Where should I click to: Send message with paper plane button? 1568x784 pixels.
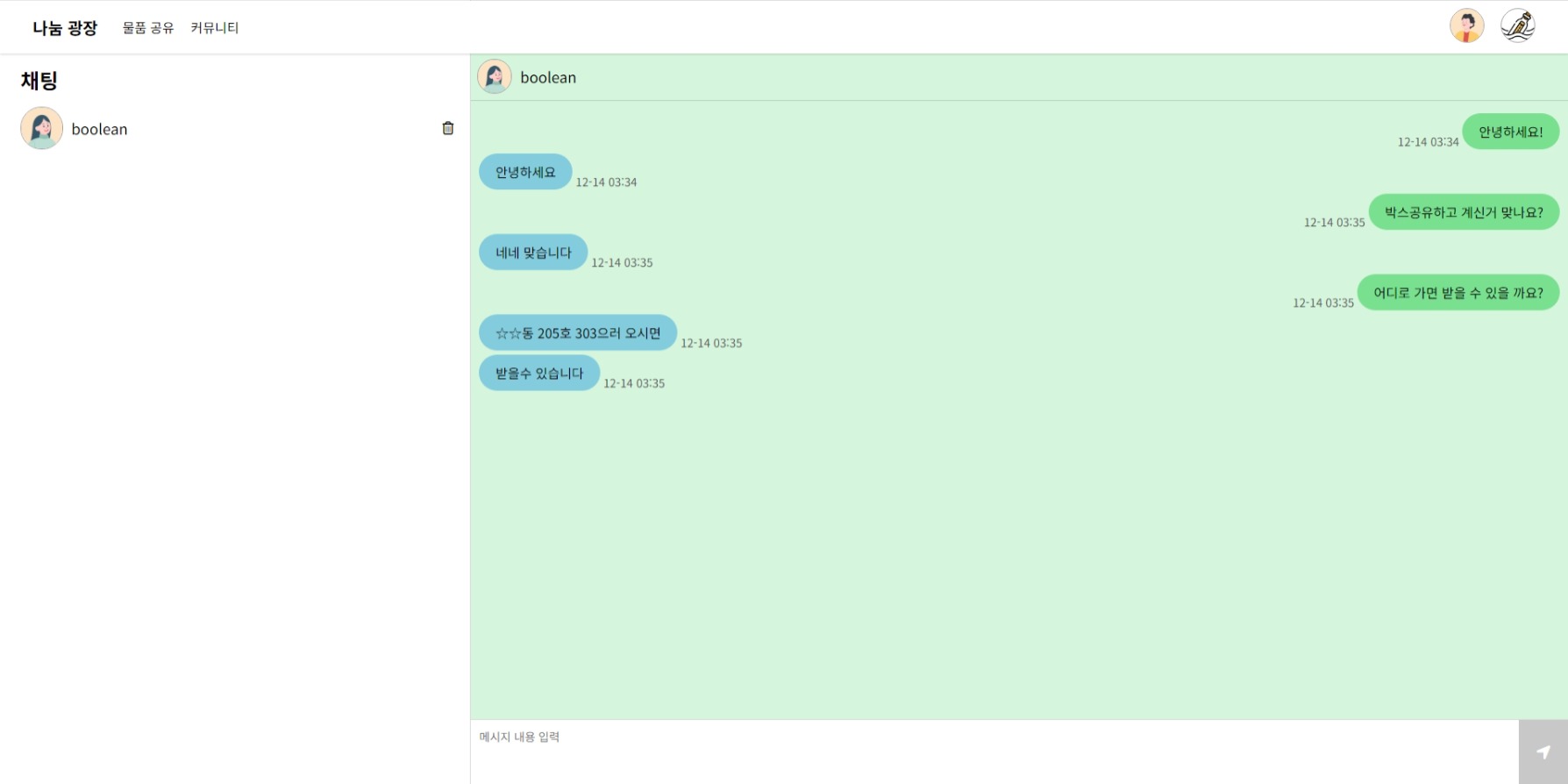tap(1543, 752)
